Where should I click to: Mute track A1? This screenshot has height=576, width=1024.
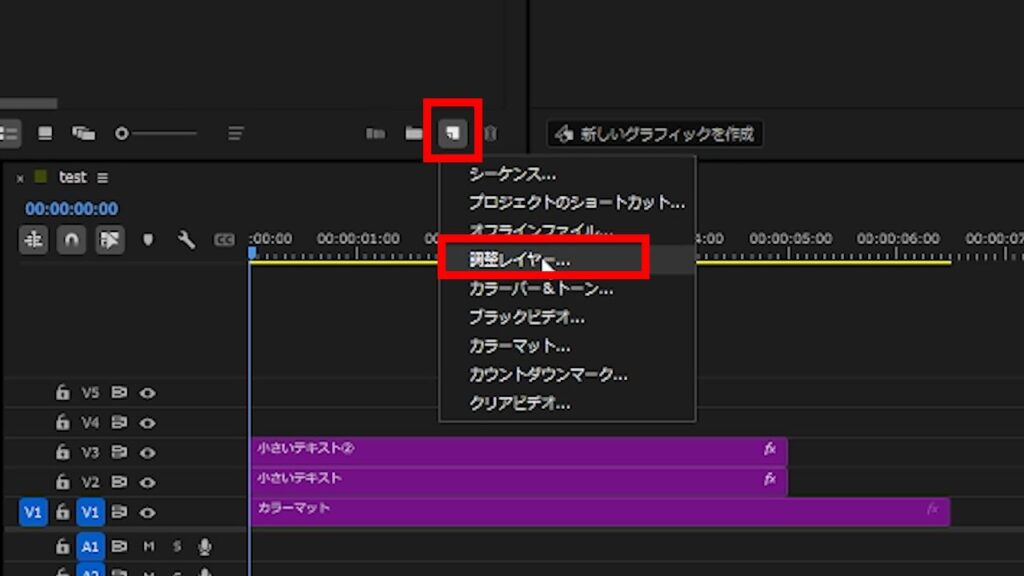tap(149, 546)
